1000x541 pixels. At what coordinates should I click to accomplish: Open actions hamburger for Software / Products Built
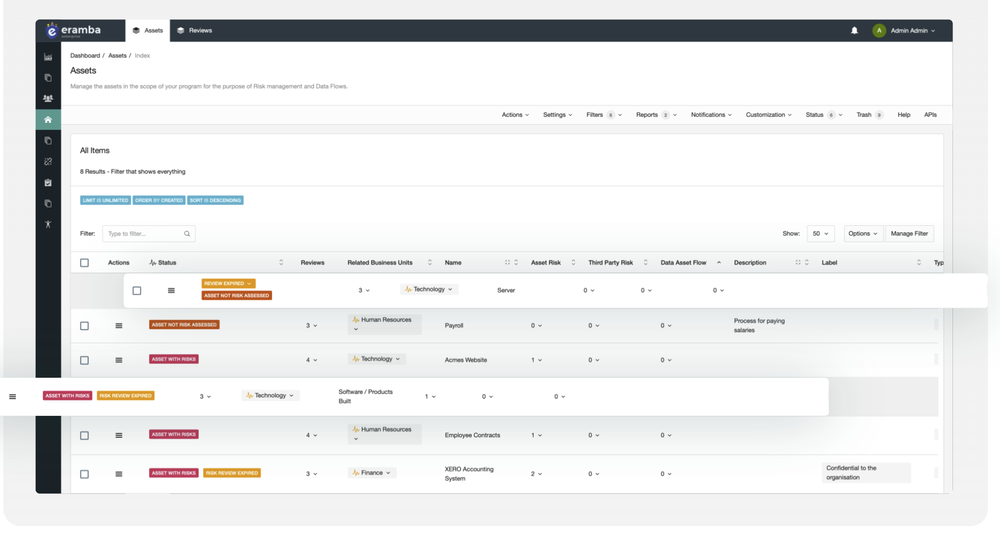tap(12, 396)
